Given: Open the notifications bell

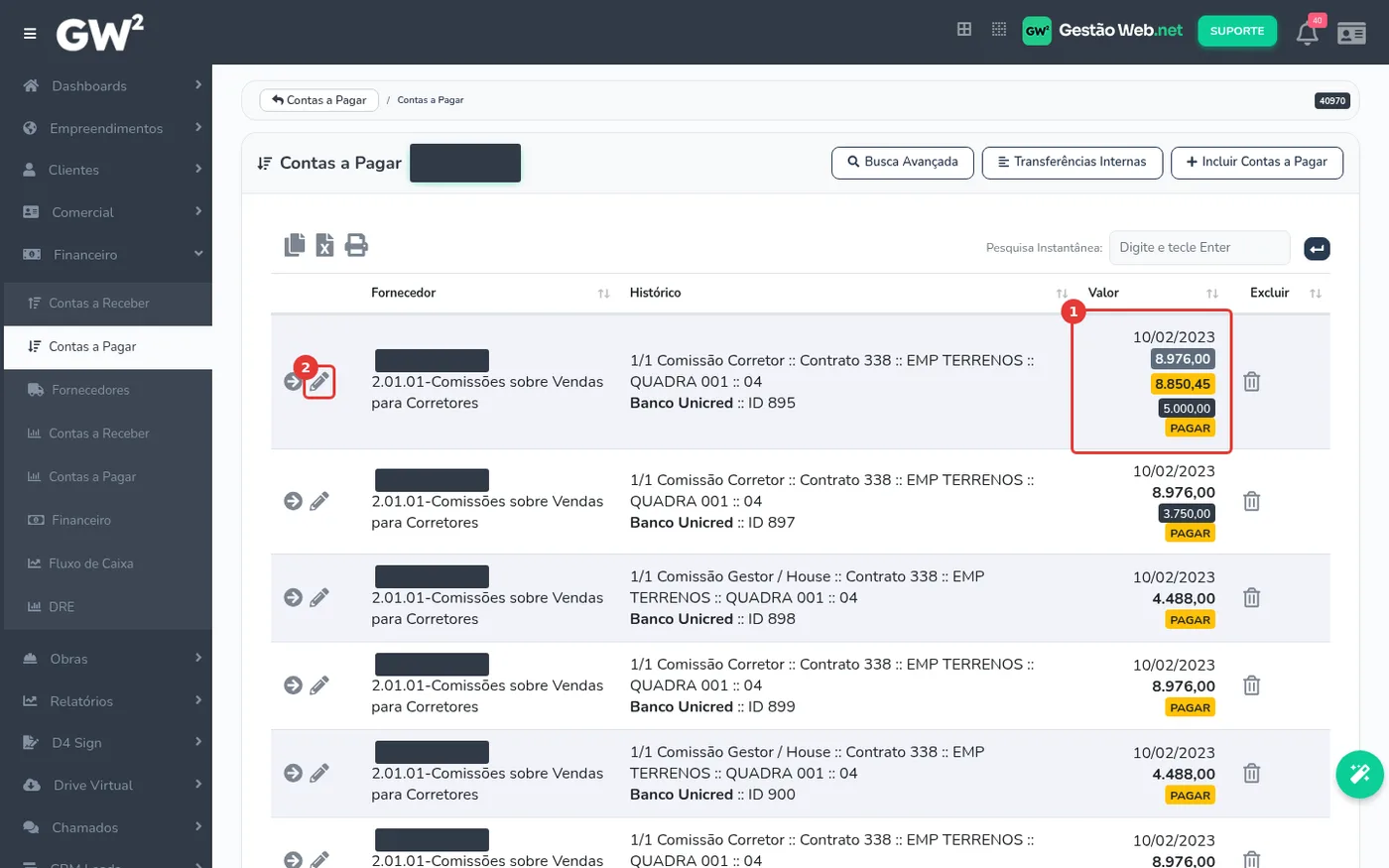Looking at the screenshot, I should [x=1308, y=34].
